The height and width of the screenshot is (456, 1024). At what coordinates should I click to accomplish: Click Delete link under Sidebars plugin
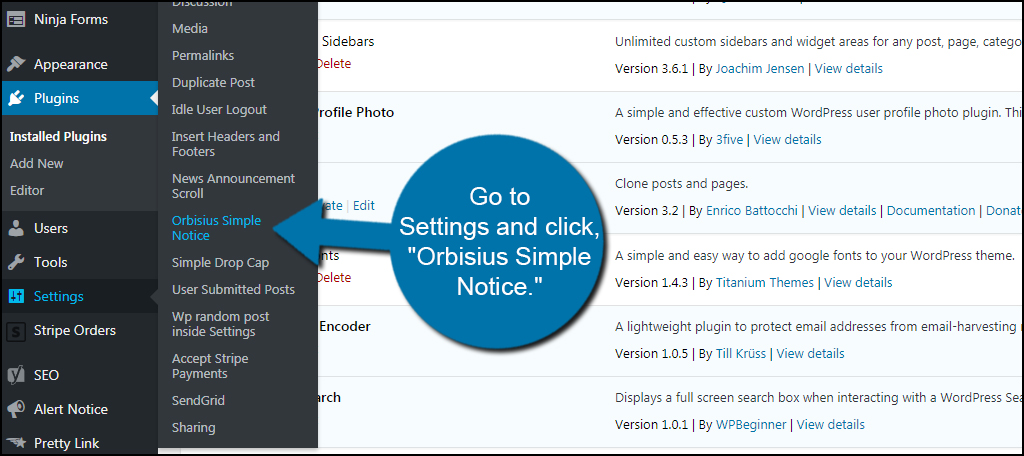334,64
